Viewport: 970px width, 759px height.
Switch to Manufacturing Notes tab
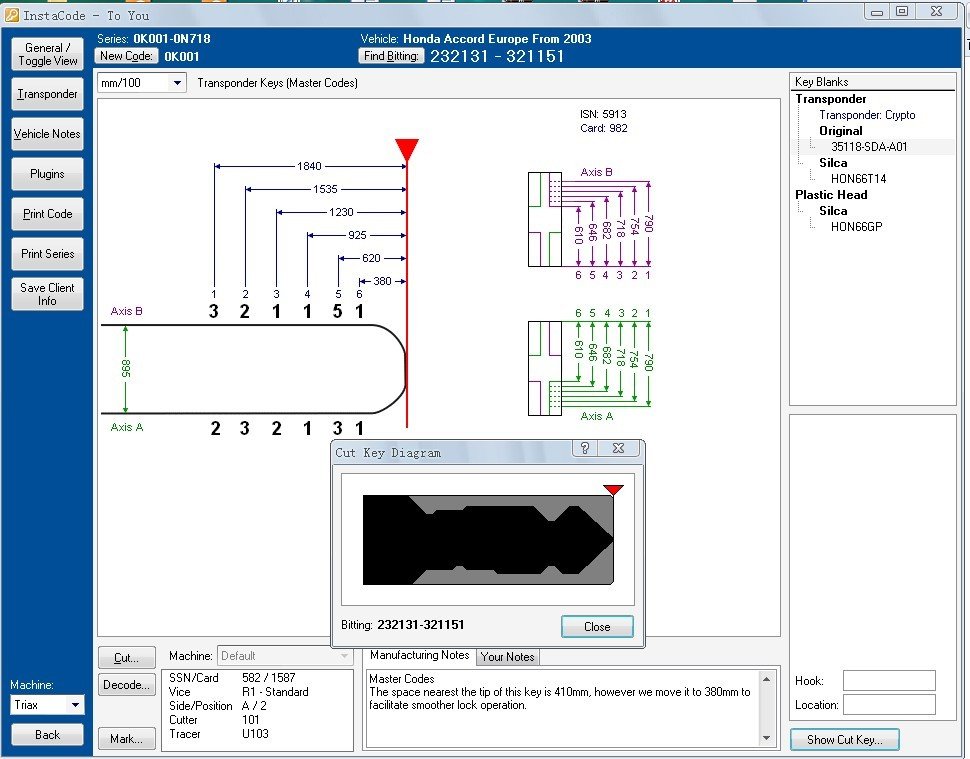(x=420, y=655)
